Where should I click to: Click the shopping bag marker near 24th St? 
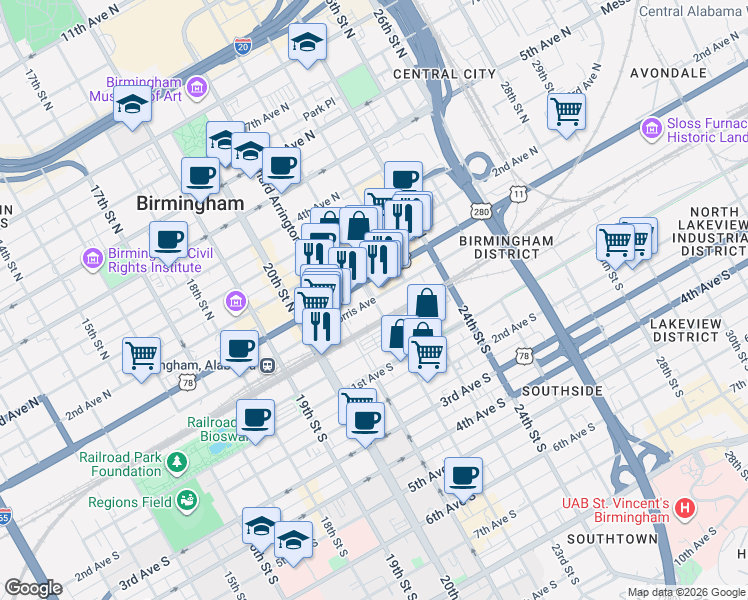(426, 303)
